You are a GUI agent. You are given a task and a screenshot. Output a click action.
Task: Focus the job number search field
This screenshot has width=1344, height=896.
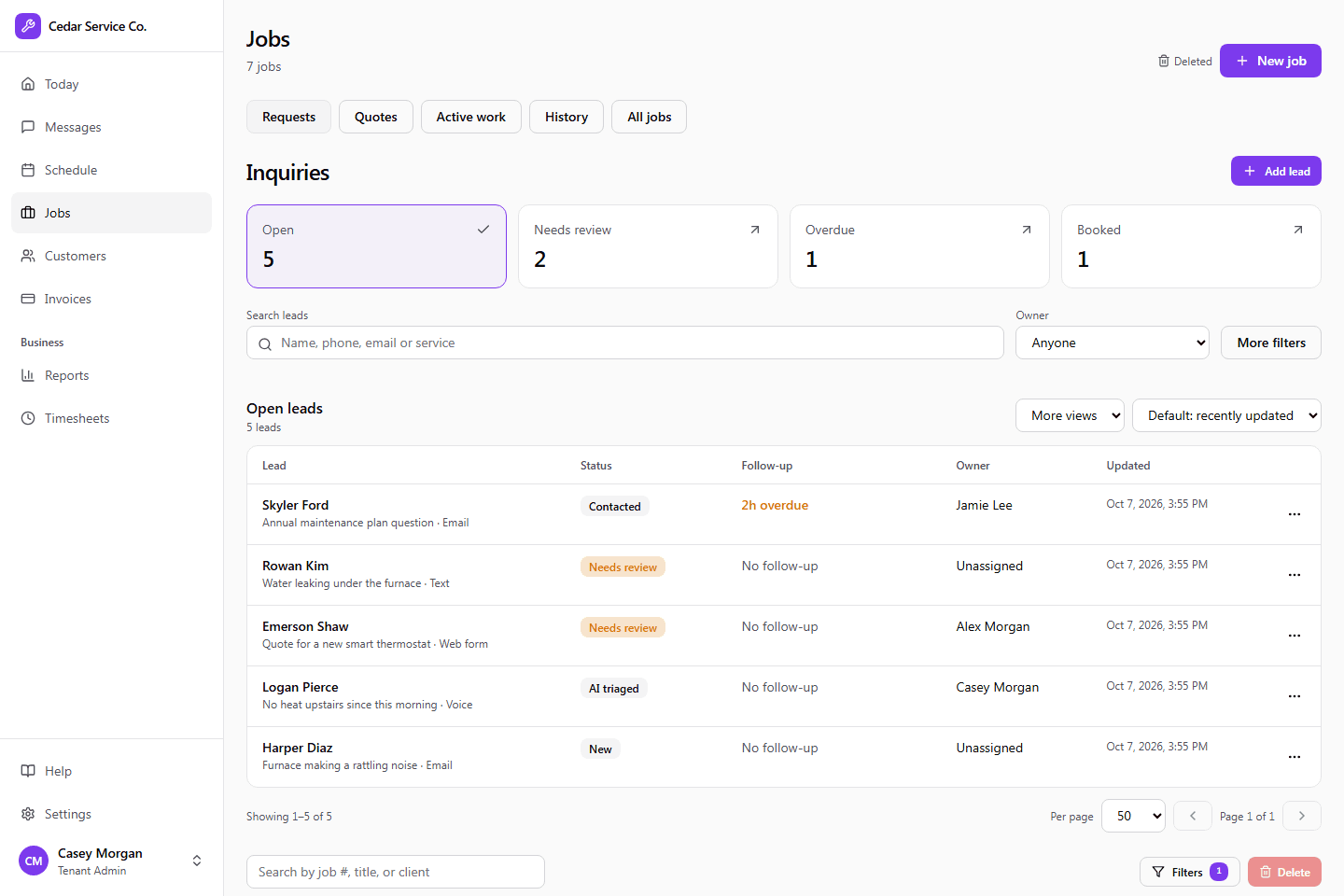point(396,872)
